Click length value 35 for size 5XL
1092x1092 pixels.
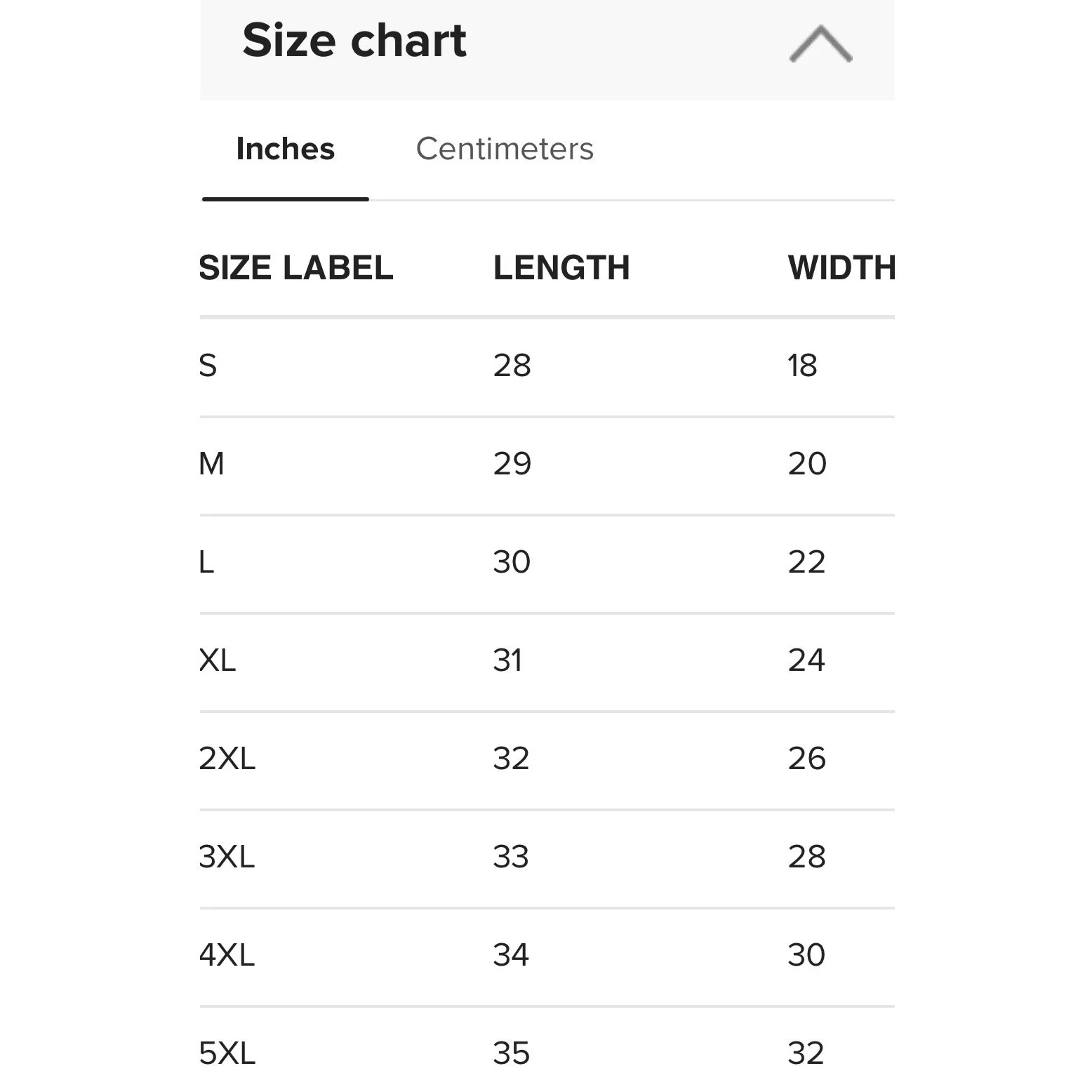click(512, 1053)
